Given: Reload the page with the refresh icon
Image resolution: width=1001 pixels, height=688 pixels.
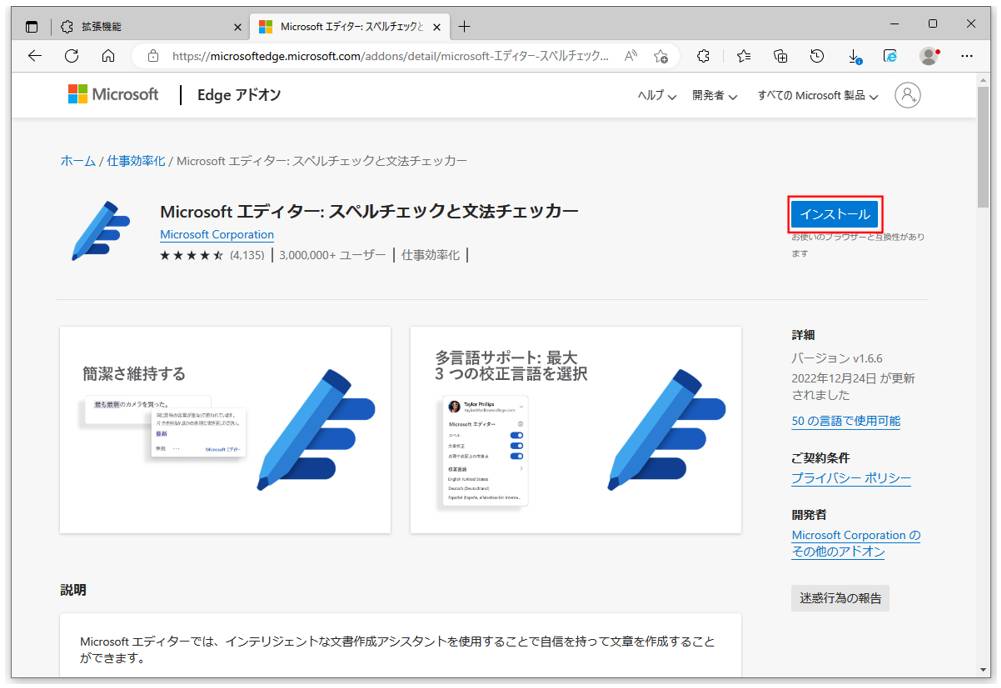Looking at the screenshot, I should (x=72, y=56).
